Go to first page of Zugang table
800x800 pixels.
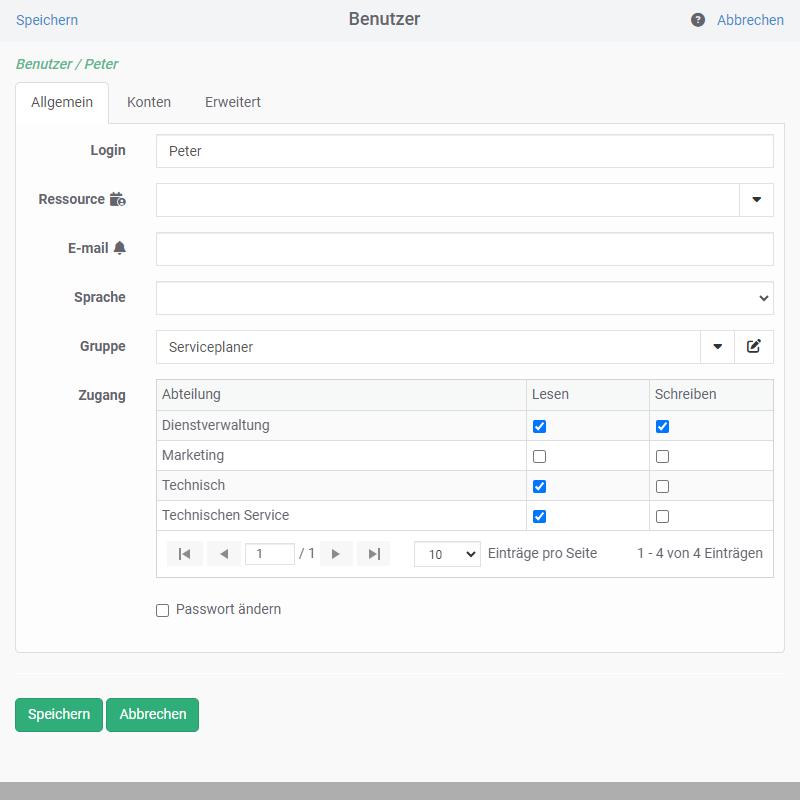coord(185,554)
